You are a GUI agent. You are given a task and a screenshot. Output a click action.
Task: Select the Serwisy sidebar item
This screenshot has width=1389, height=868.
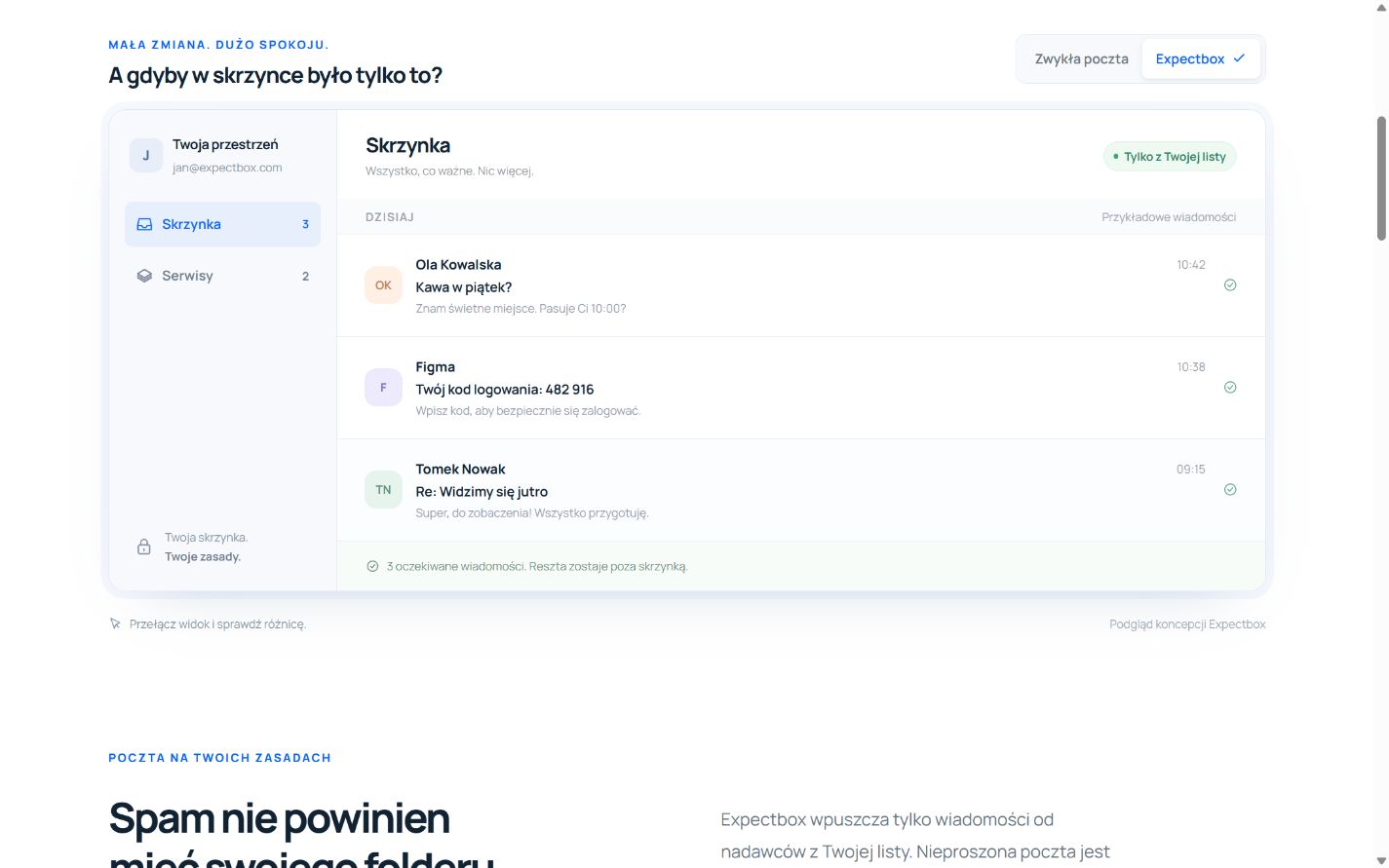(222, 276)
